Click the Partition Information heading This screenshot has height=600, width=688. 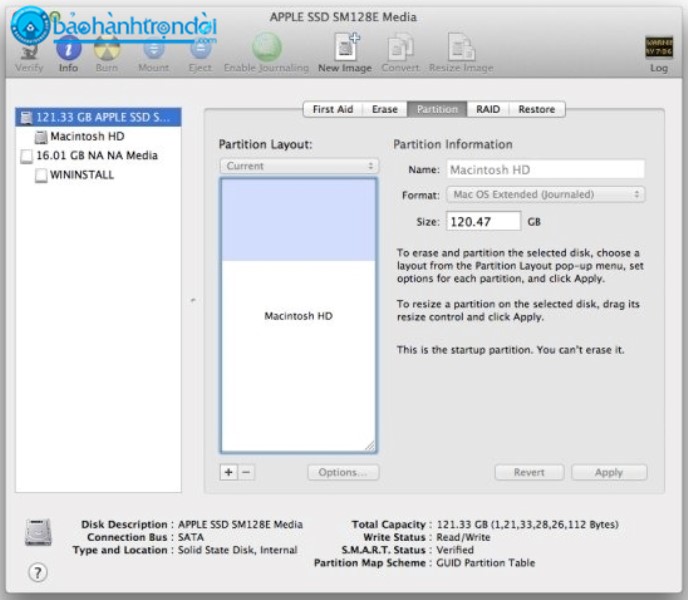click(453, 144)
